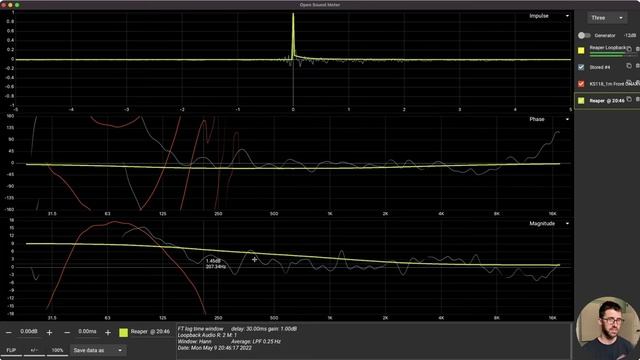Click the 0.00dB gain field
The height and width of the screenshot is (360, 640).
[29, 332]
